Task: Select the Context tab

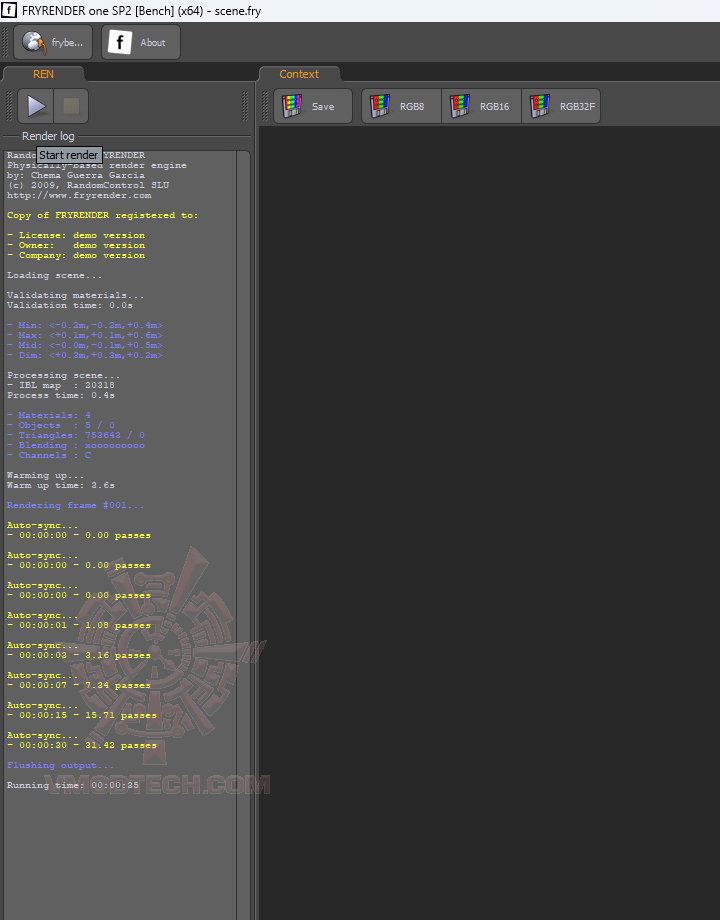Action: tap(299, 74)
